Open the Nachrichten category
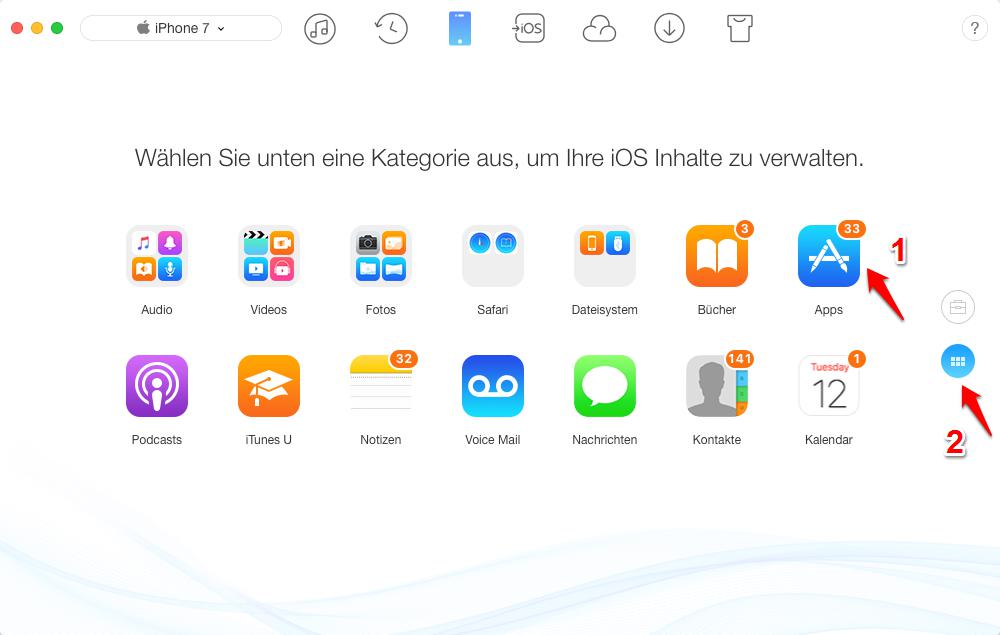The image size is (1000, 635). tap(605, 386)
